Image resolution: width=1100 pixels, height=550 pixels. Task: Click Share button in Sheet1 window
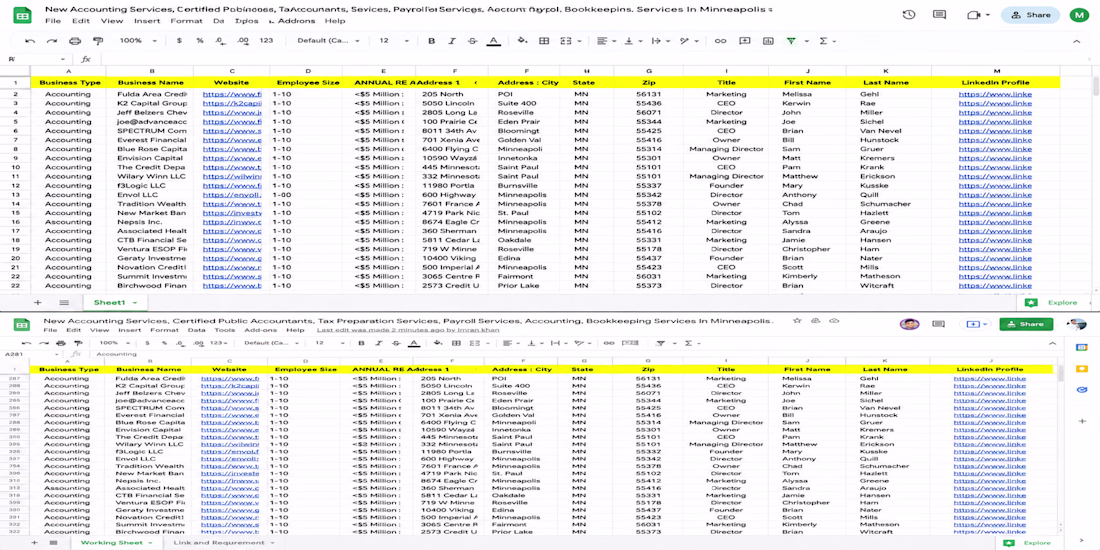click(1030, 15)
